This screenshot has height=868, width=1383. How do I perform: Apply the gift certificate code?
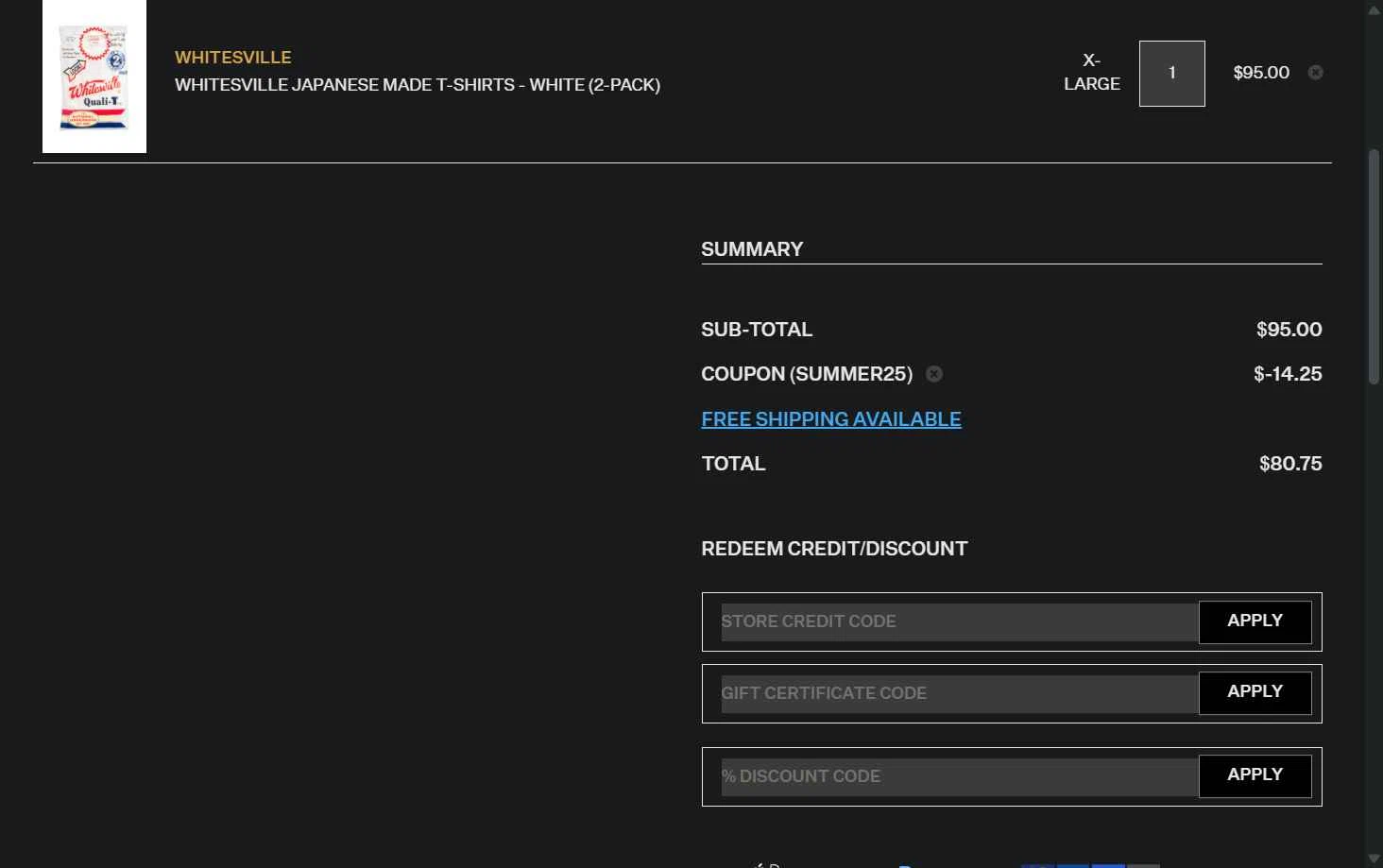[1255, 692]
